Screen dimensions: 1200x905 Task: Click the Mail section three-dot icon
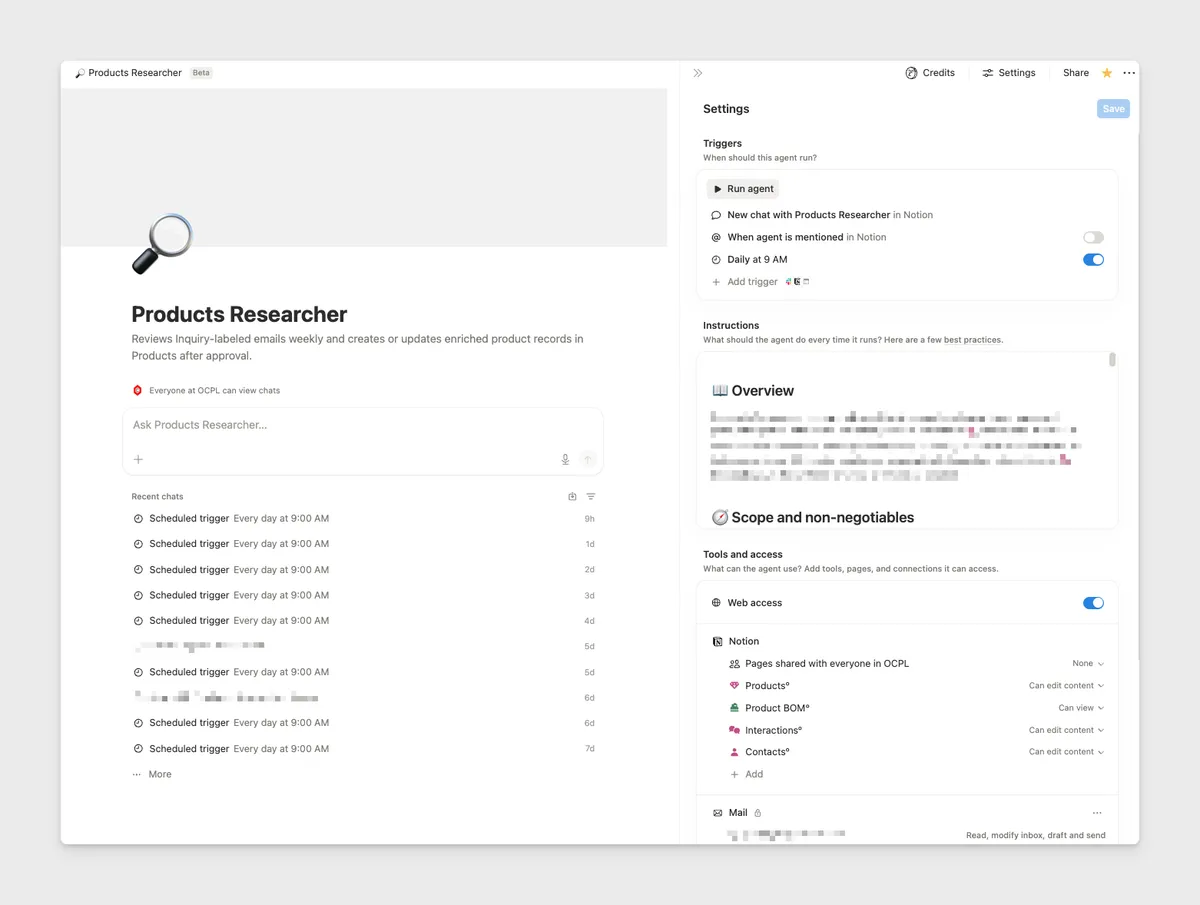point(1097,813)
